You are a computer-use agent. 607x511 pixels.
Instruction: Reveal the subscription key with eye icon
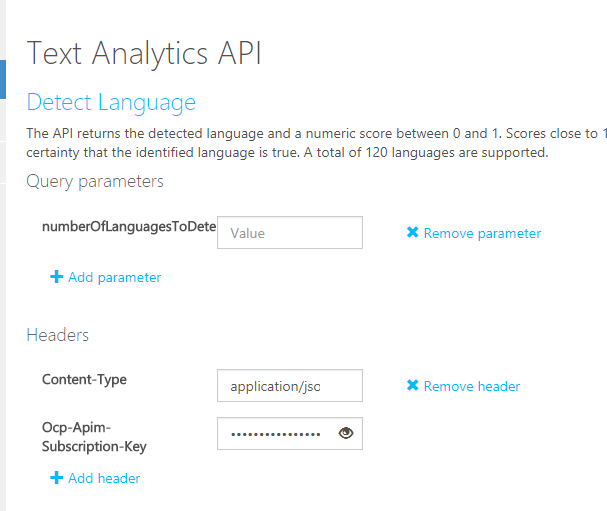point(347,433)
